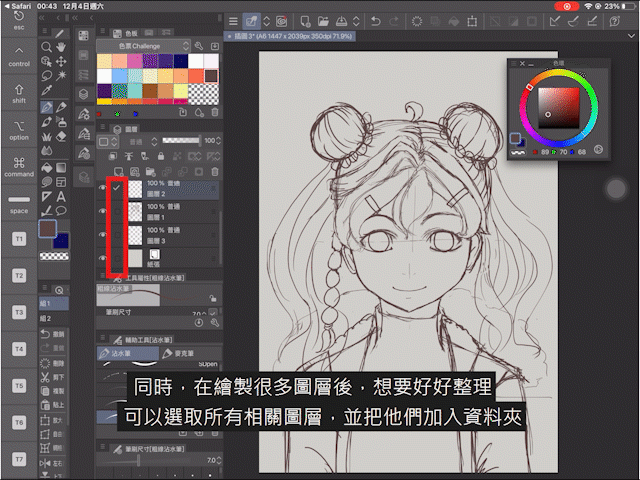Click the layer opacity slider
Viewport: 640px width, 480px height.
click(x=181, y=140)
